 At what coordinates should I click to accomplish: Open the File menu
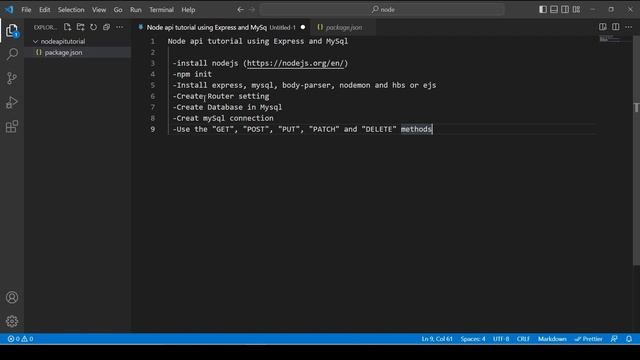click(26, 9)
